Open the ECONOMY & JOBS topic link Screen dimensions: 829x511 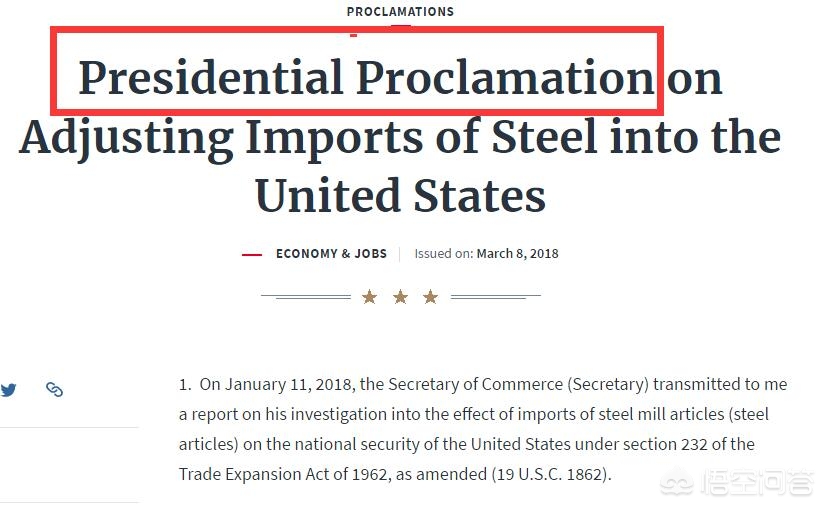point(331,254)
